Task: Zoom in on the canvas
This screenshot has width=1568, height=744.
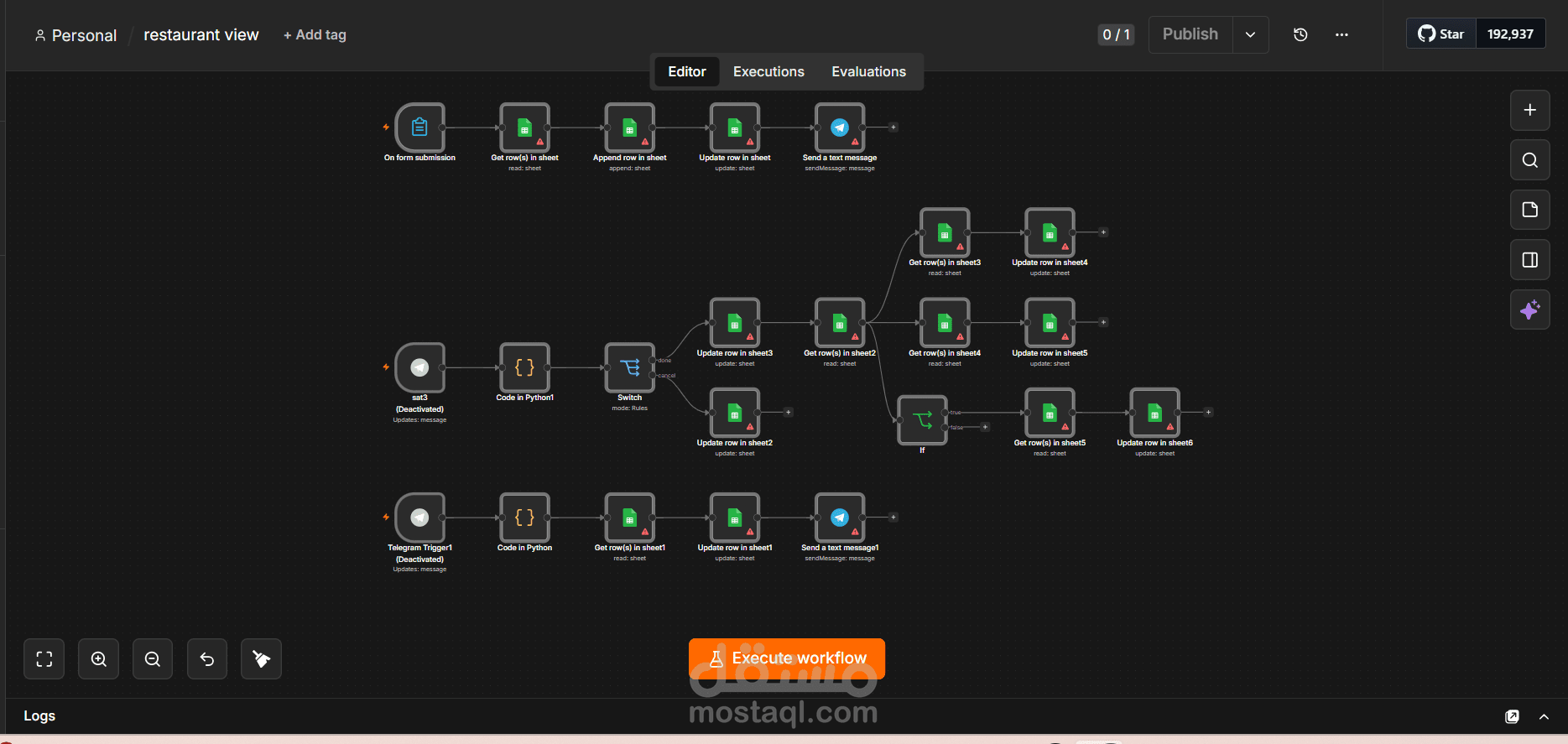Action: click(x=98, y=659)
